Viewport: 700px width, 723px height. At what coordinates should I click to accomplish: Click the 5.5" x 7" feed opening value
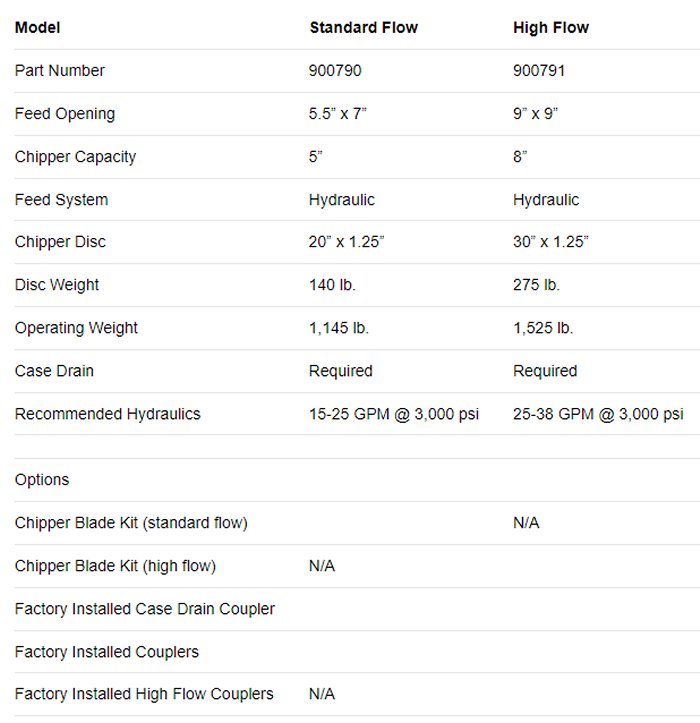click(338, 114)
